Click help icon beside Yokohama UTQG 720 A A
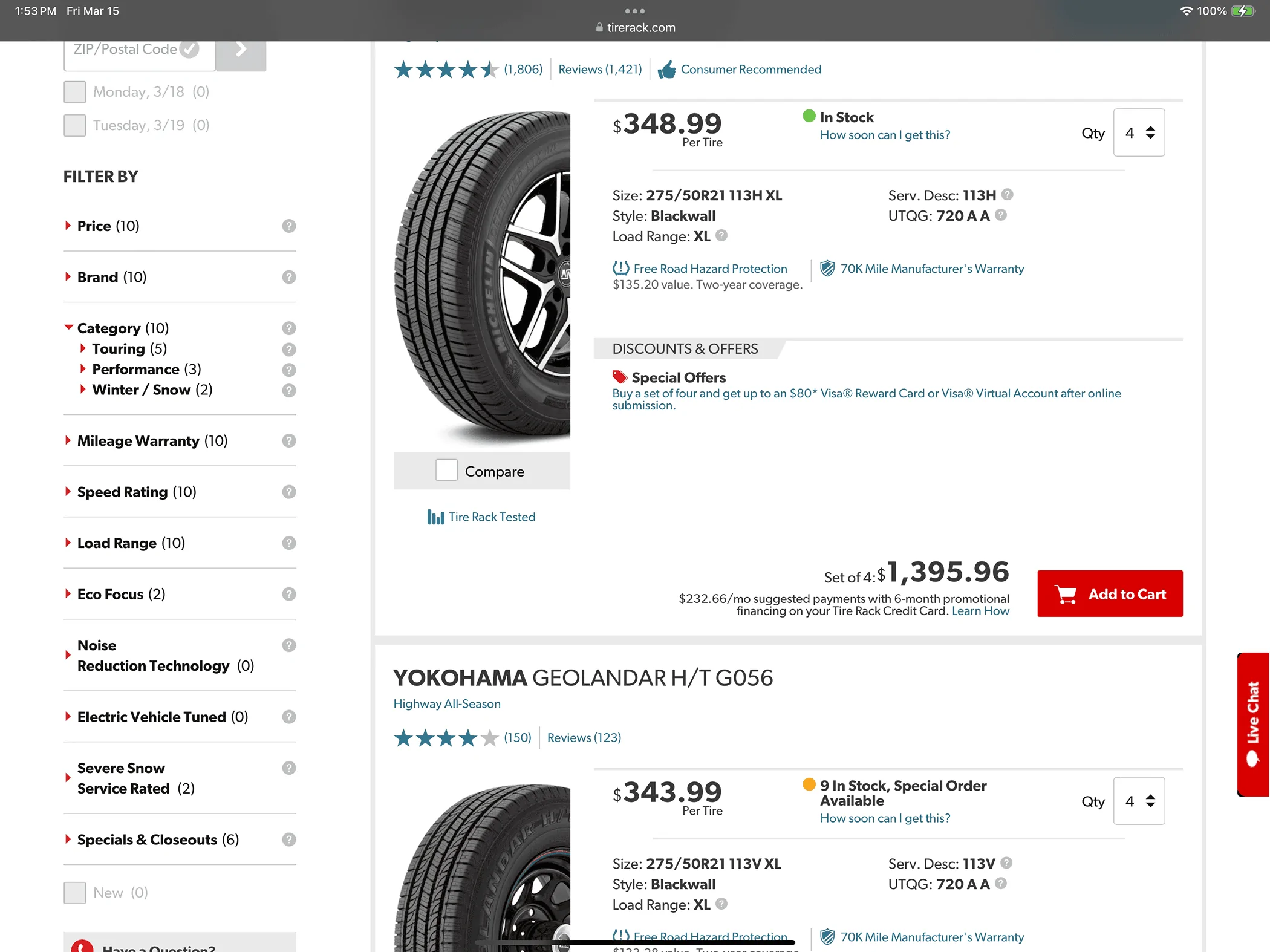The image size is (1270, 952). tap(1001, 883)
